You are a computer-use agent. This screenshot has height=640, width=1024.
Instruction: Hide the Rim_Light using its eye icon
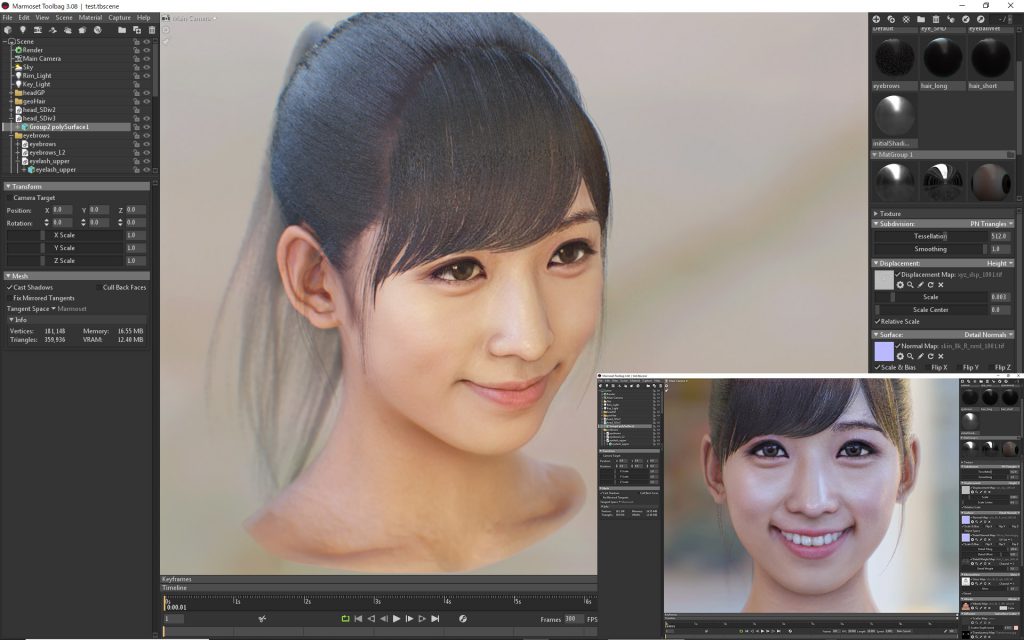click(x=147, y=76)
